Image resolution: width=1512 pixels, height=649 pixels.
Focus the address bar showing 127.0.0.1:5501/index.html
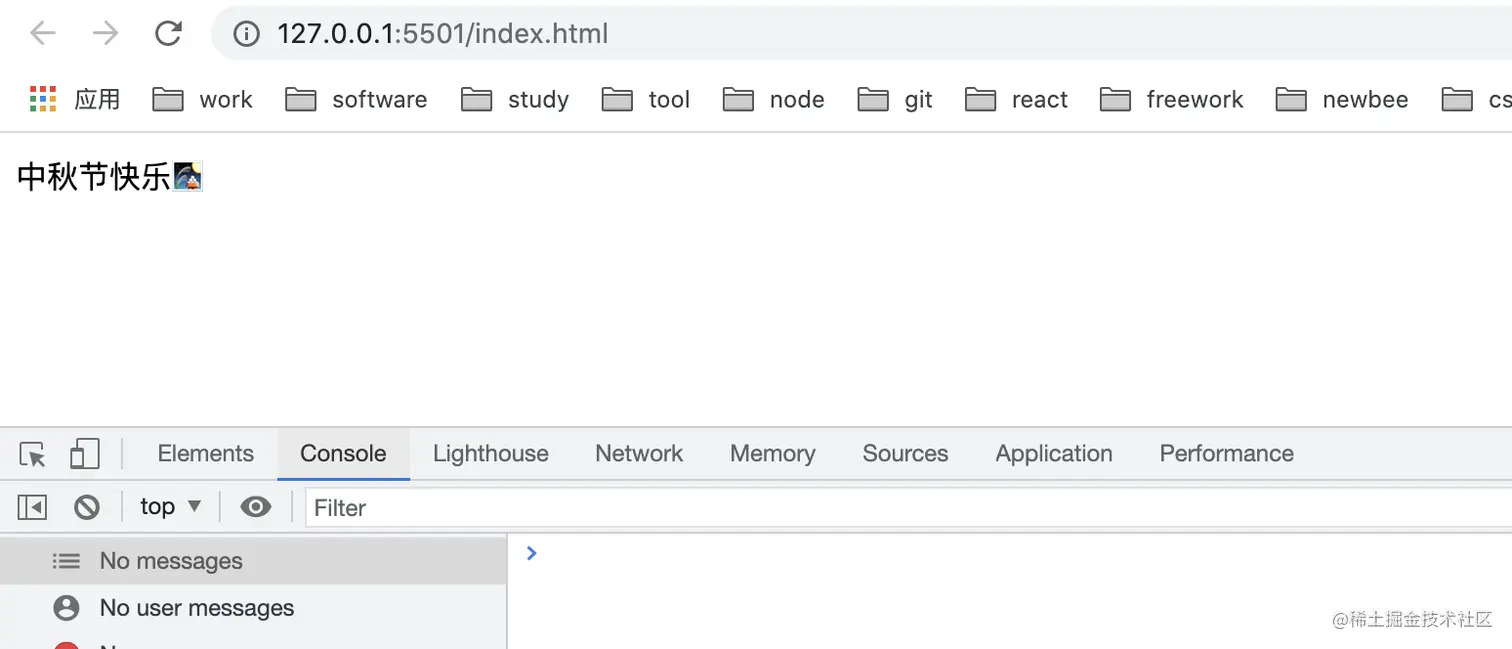[862, 34]
